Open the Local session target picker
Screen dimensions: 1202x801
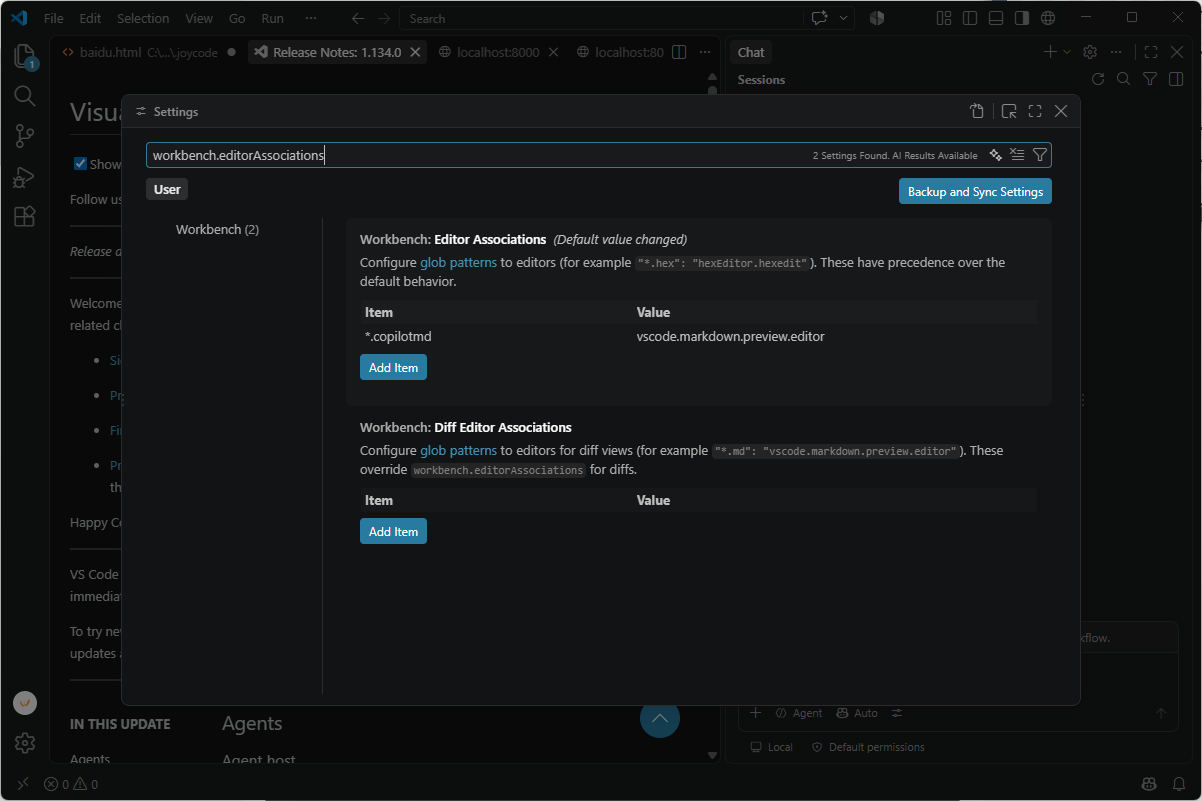tap(771, 747)
